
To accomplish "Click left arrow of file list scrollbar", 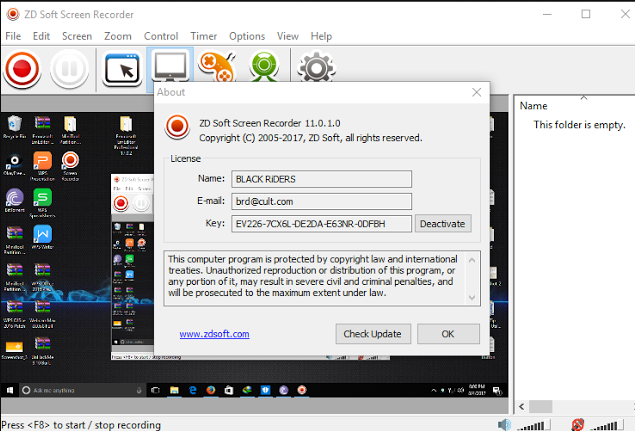I will [x=522, y=406].
